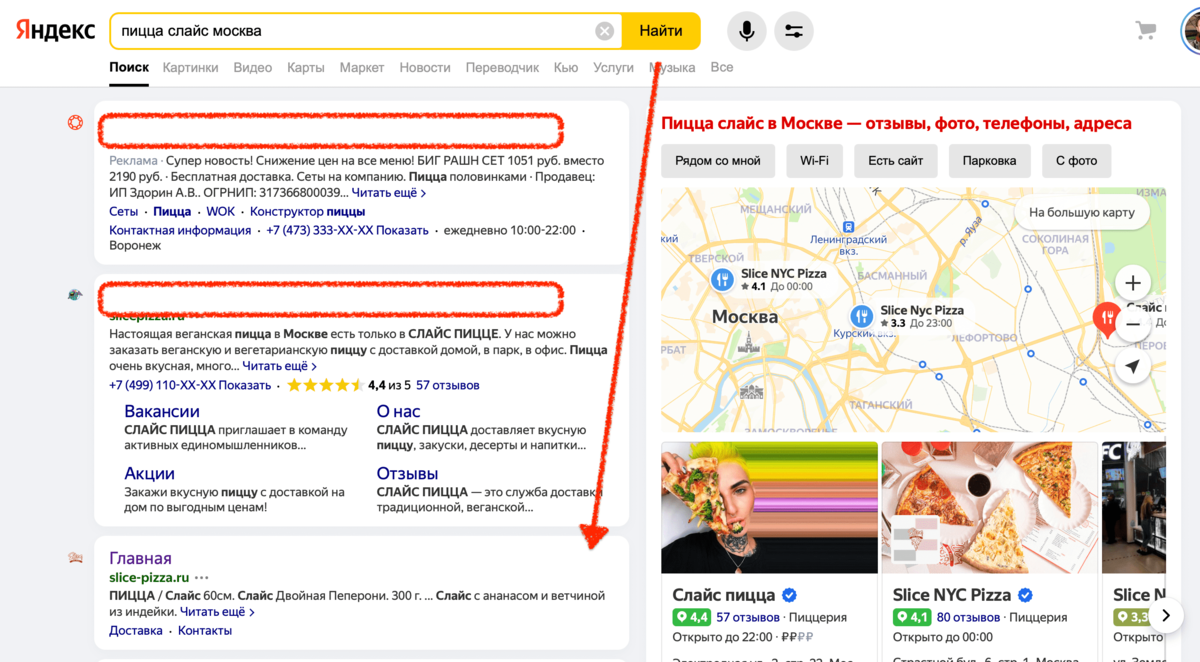Switch to the Кью tab
Screen dimensions: 1200x662
point(566,68)
